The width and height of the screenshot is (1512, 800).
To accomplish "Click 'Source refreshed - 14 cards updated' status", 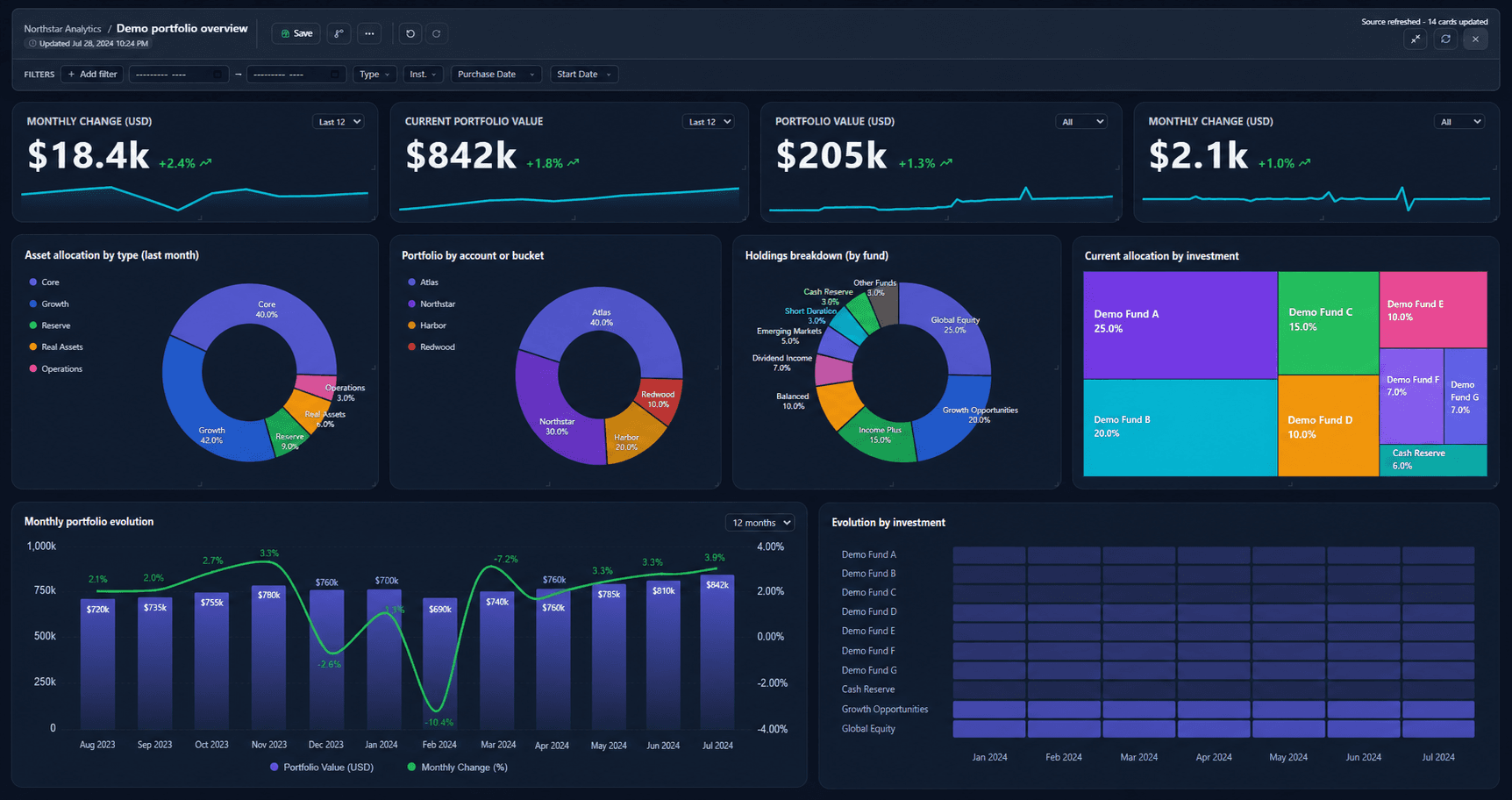I will click(x=1424, y=22).
